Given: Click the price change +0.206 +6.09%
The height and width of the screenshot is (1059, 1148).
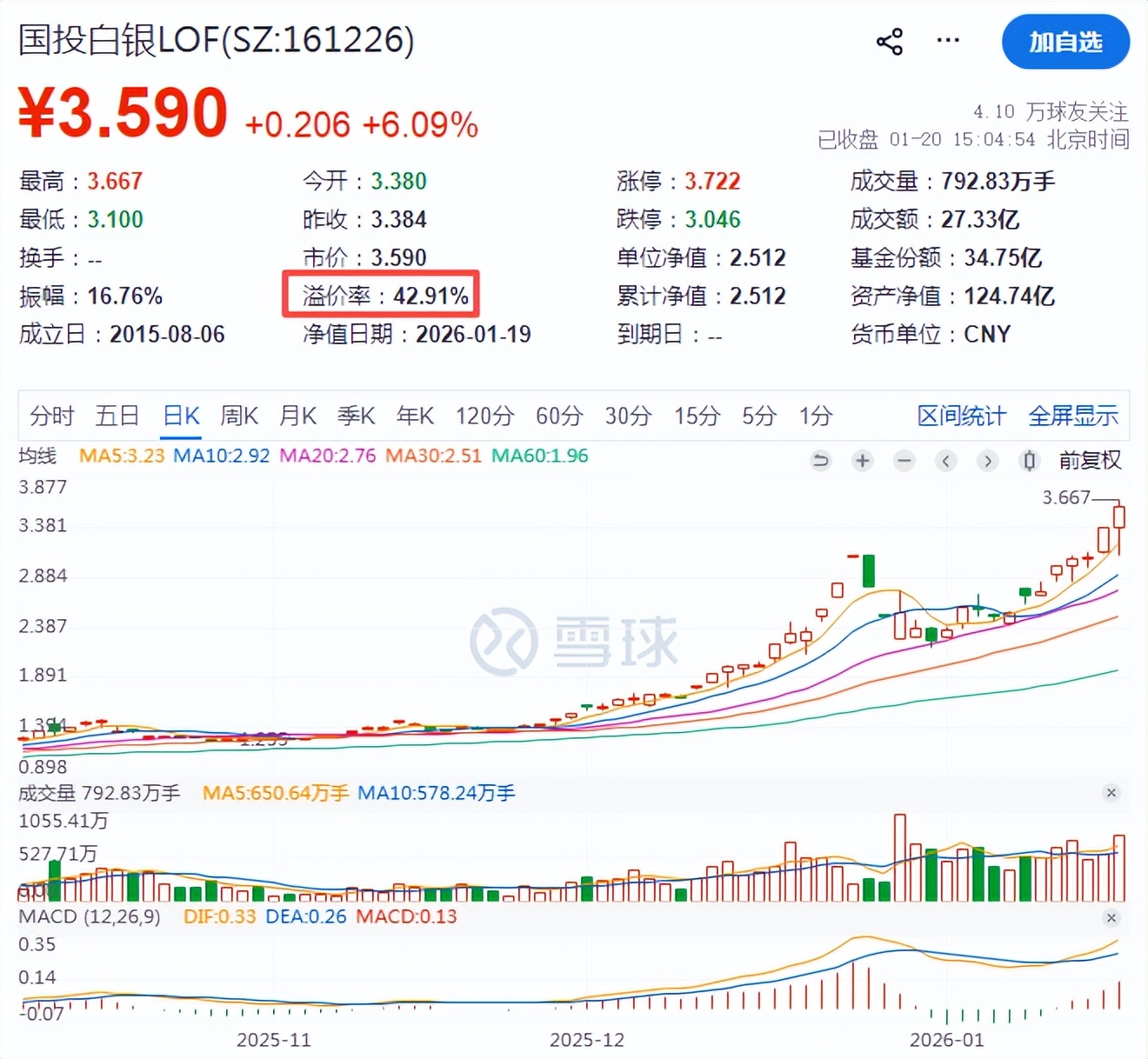Looking at the screenshot, I should pyautogui.click(x=362, y=125).
